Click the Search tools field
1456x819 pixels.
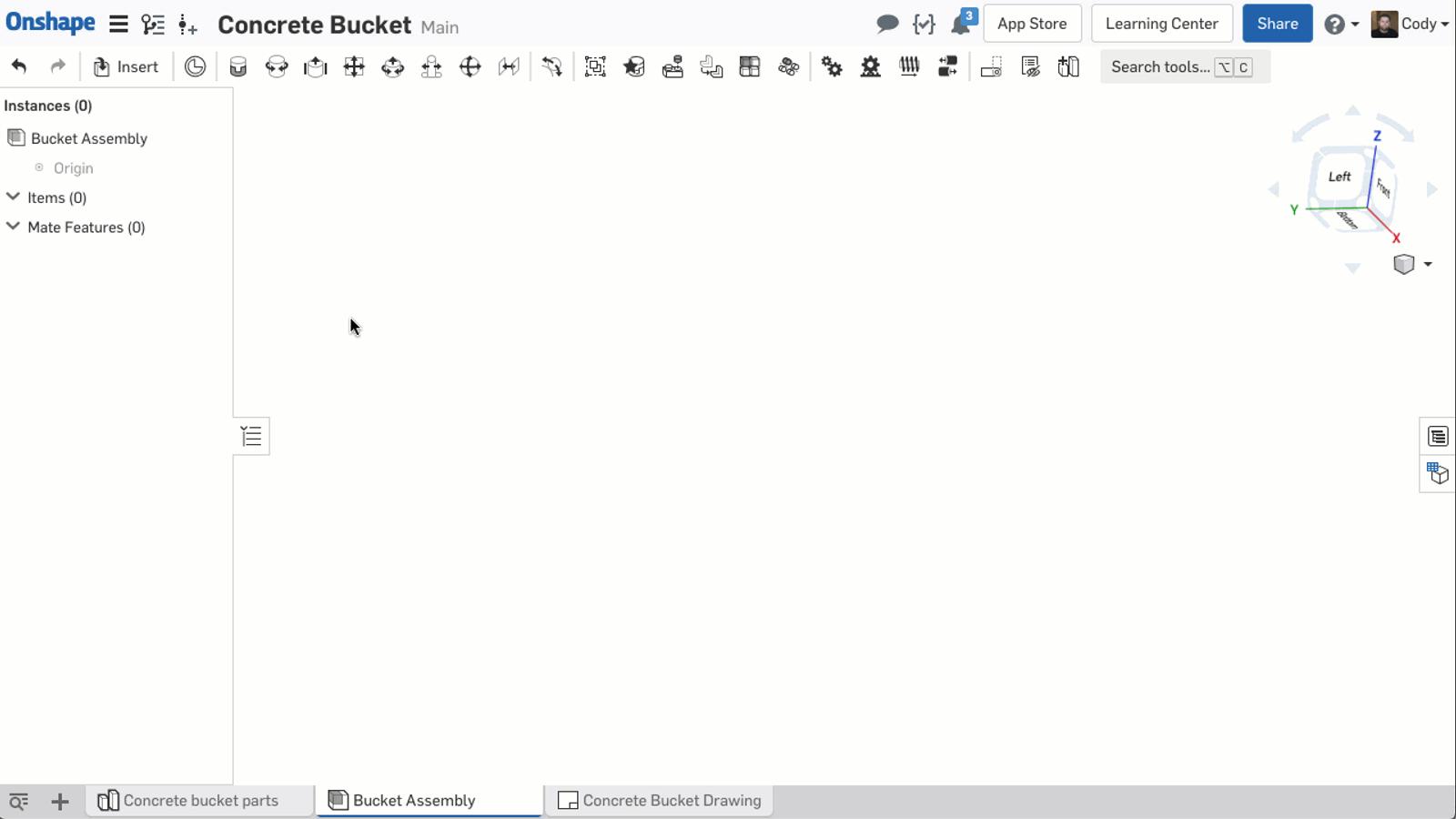1160,67
